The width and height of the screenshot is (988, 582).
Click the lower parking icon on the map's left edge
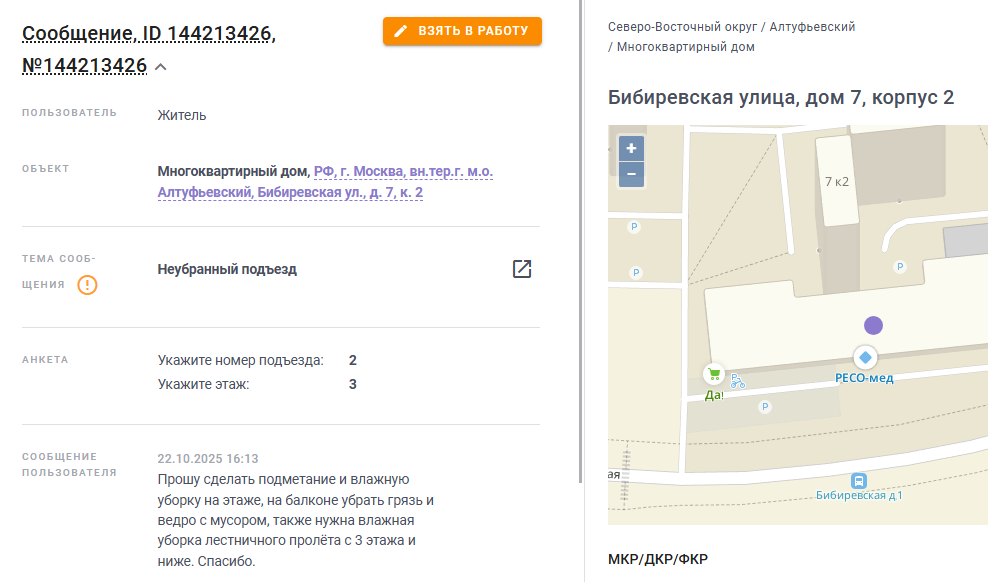[636, 273]
